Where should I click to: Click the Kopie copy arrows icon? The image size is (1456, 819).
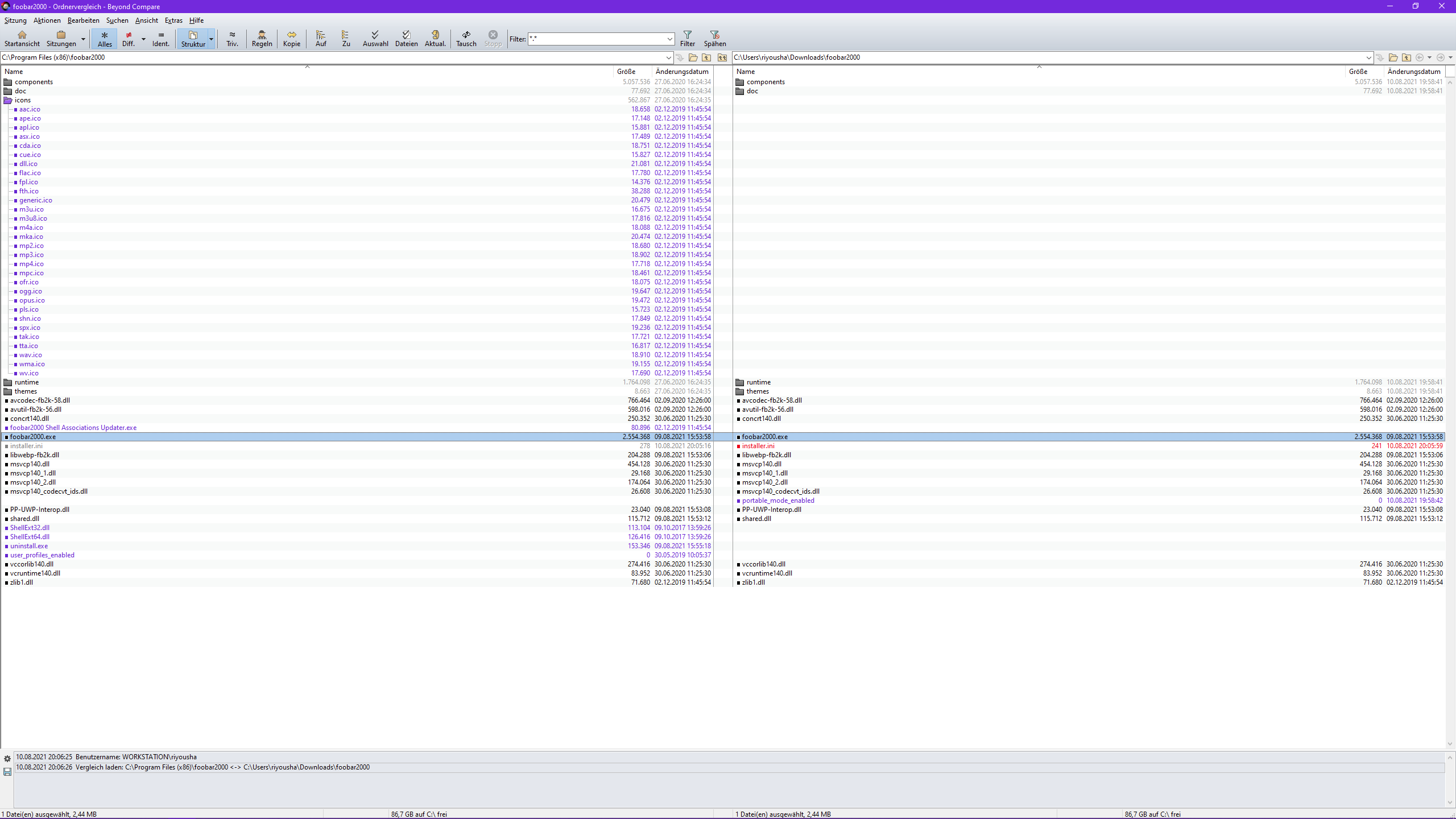[x=291, y=38]
